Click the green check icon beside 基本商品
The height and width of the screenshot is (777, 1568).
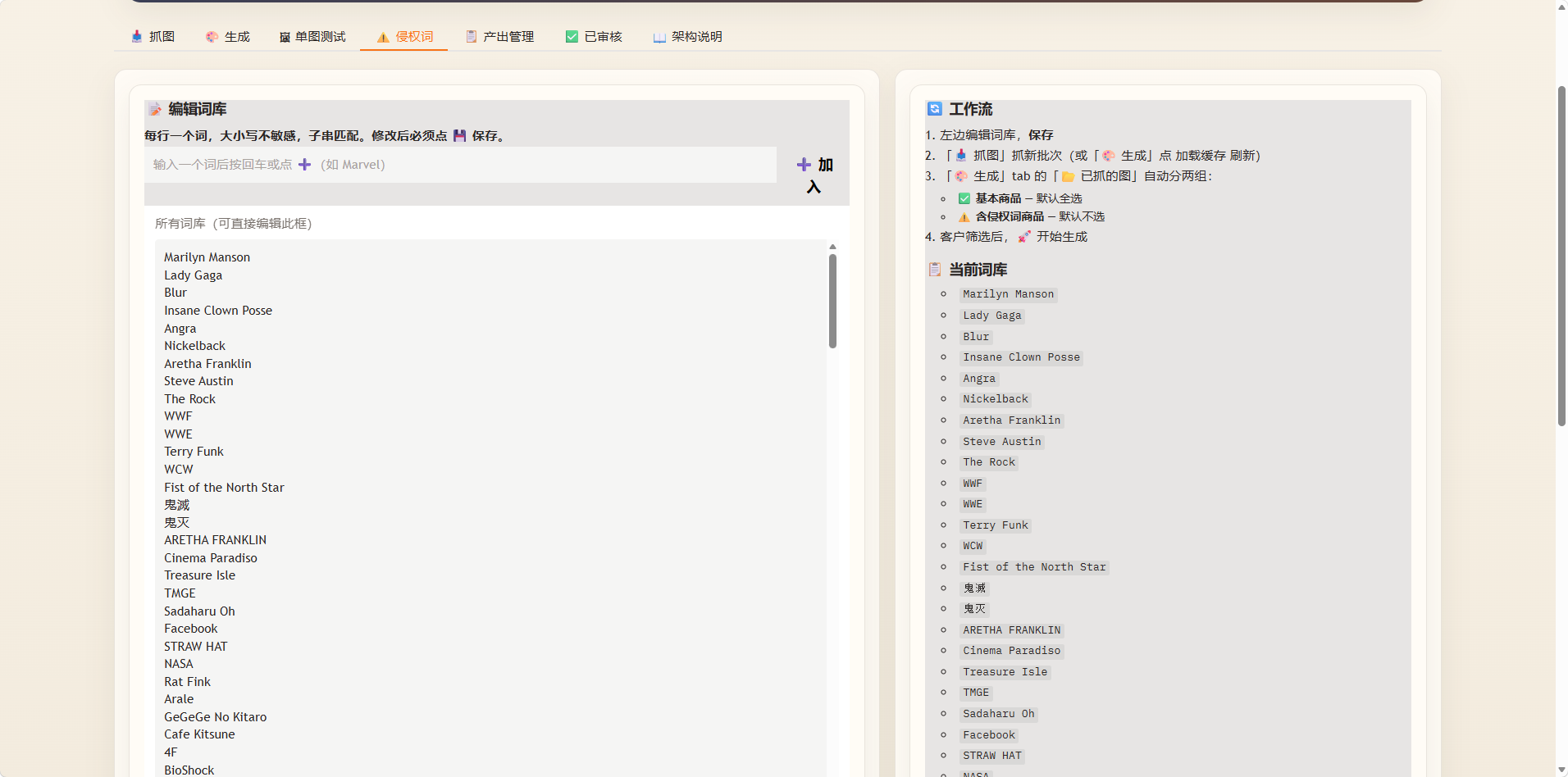pos(964,198)
